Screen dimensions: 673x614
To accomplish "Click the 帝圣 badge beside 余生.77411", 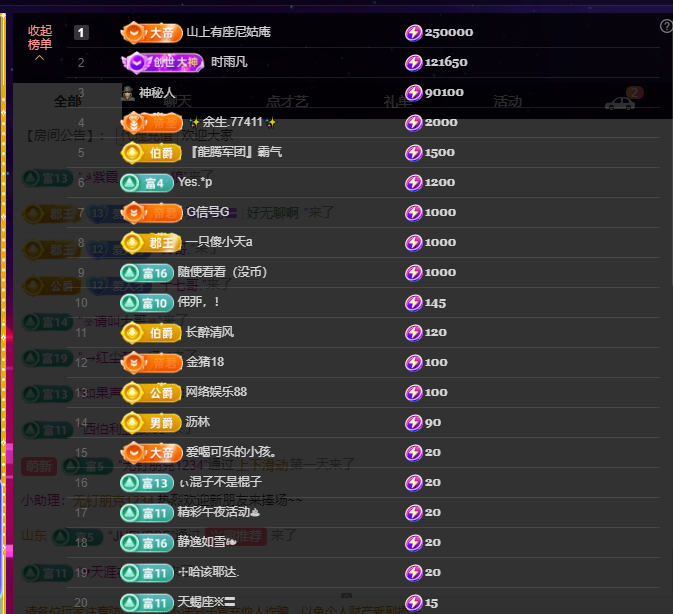I will [x=152, y=123].
